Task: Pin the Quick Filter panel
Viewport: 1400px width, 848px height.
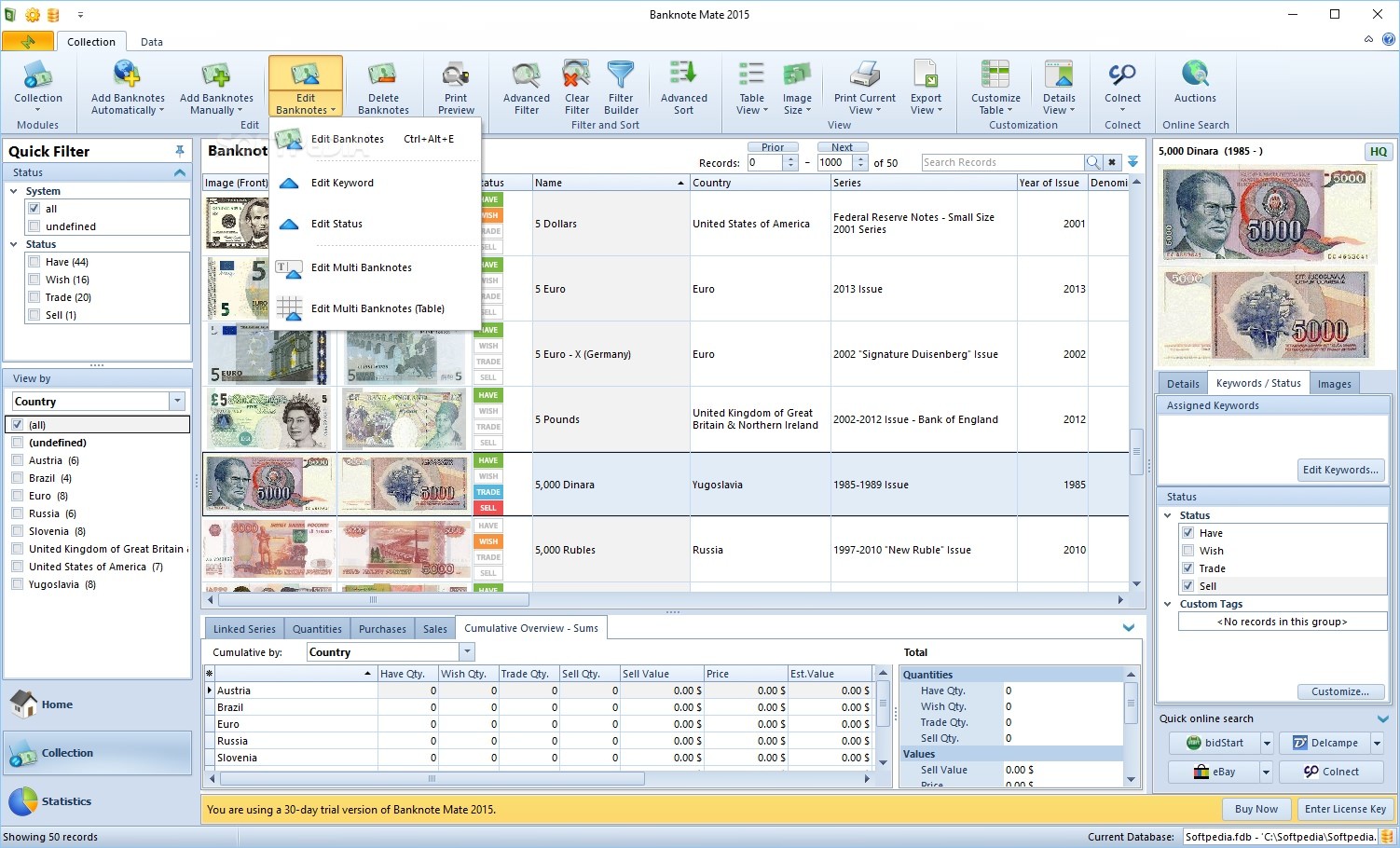Action: tap(180, 151)
